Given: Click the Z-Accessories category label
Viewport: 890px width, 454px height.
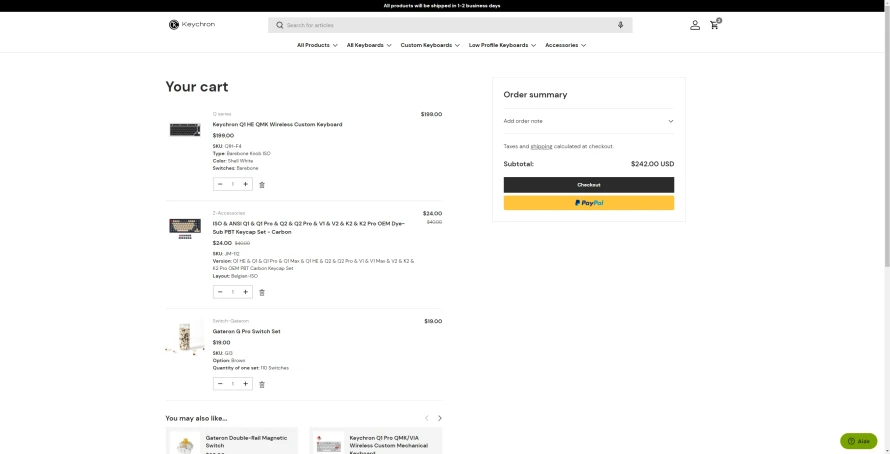Looking at the screenshot, I should pyautogui.click(x=229, y=213).
